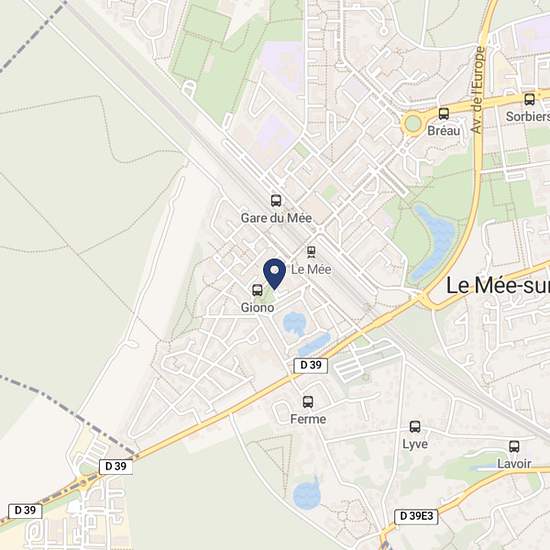Select the Bréau bus stop icon

[444, 113]
